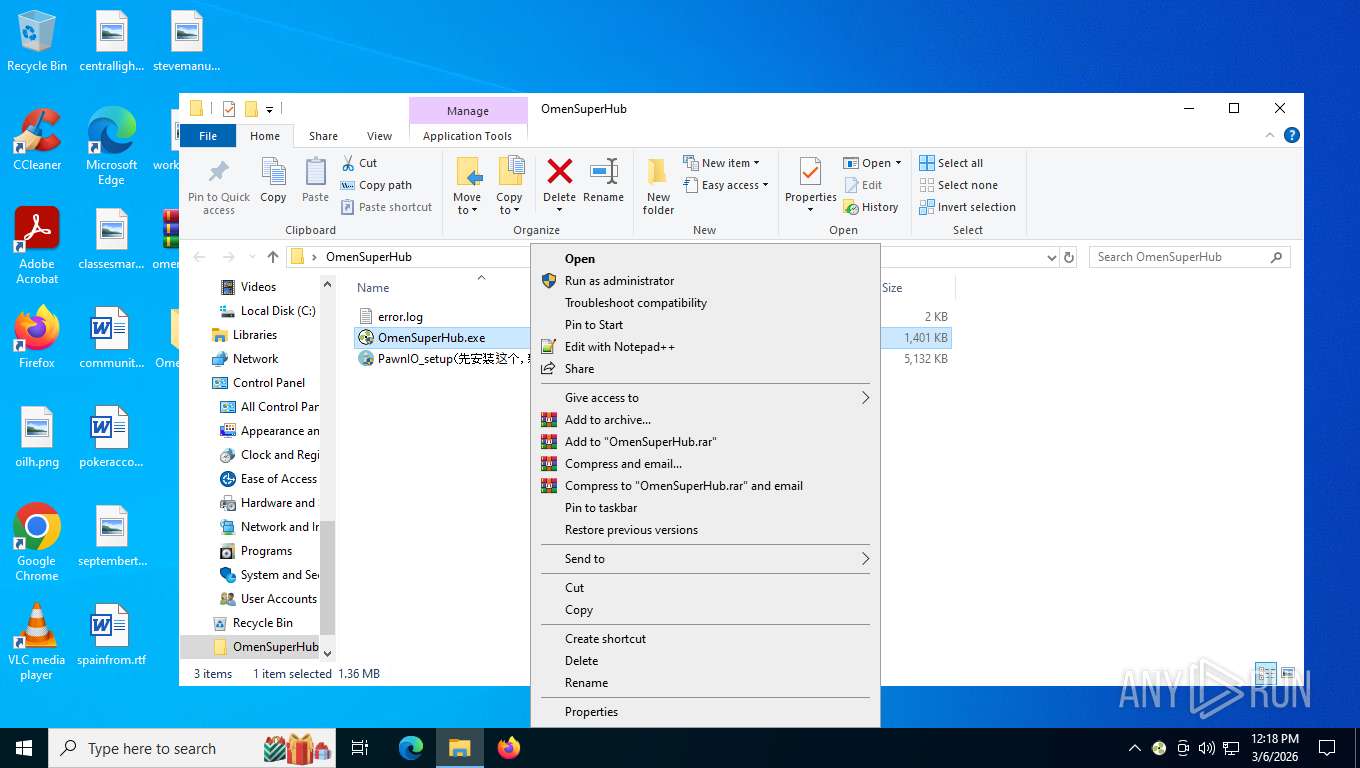Click the taskbar volume icon
The height and width of the screenshot is (768, 1360).
[1207, 748]
